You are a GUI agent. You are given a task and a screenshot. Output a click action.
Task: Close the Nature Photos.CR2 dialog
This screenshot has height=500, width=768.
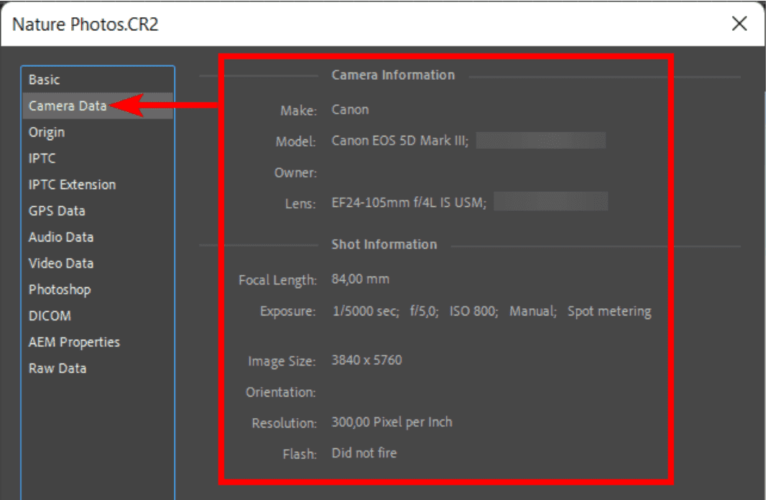(x=739, y=23)
